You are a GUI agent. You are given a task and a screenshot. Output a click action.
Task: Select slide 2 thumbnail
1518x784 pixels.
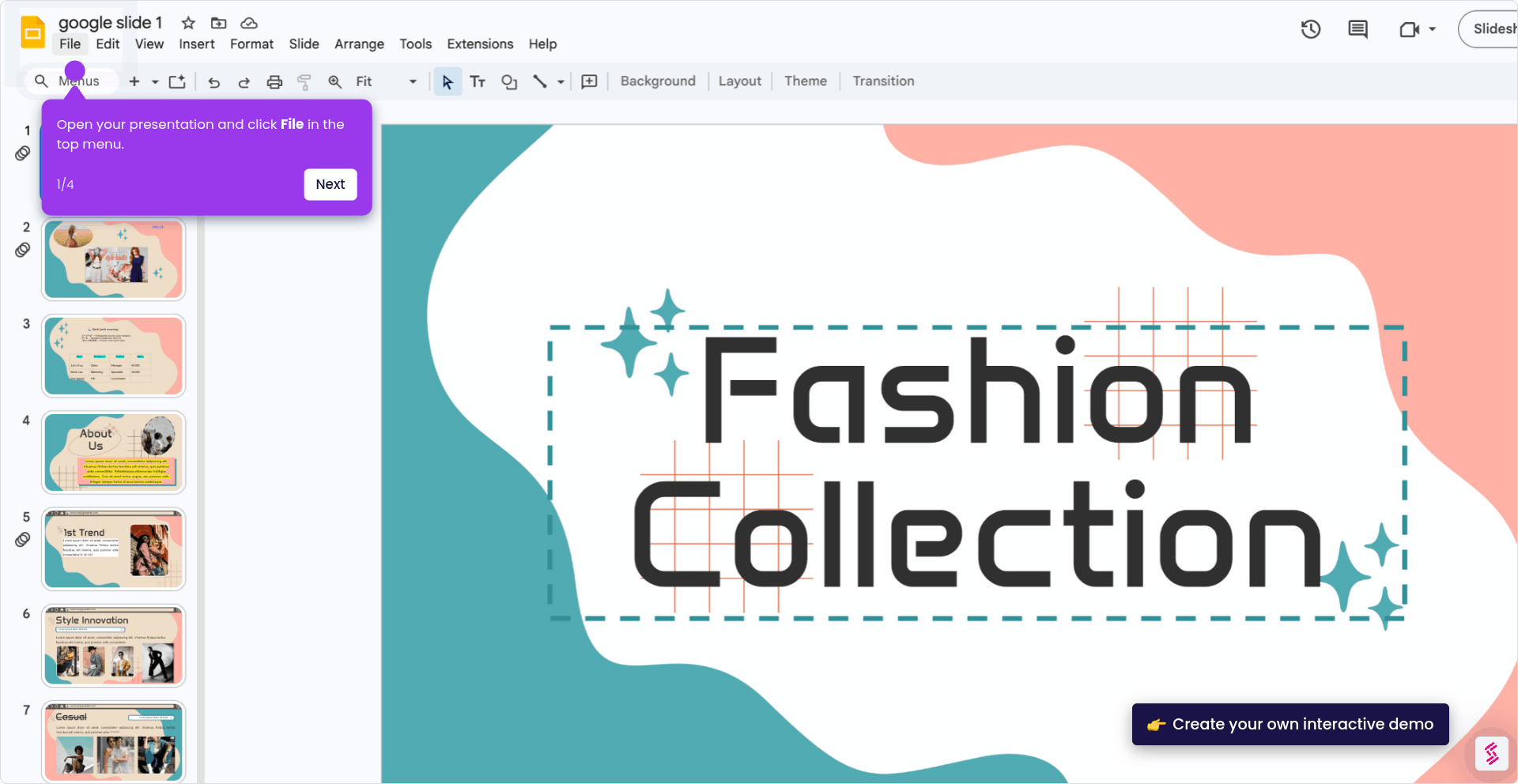click(x=114, y=259)
